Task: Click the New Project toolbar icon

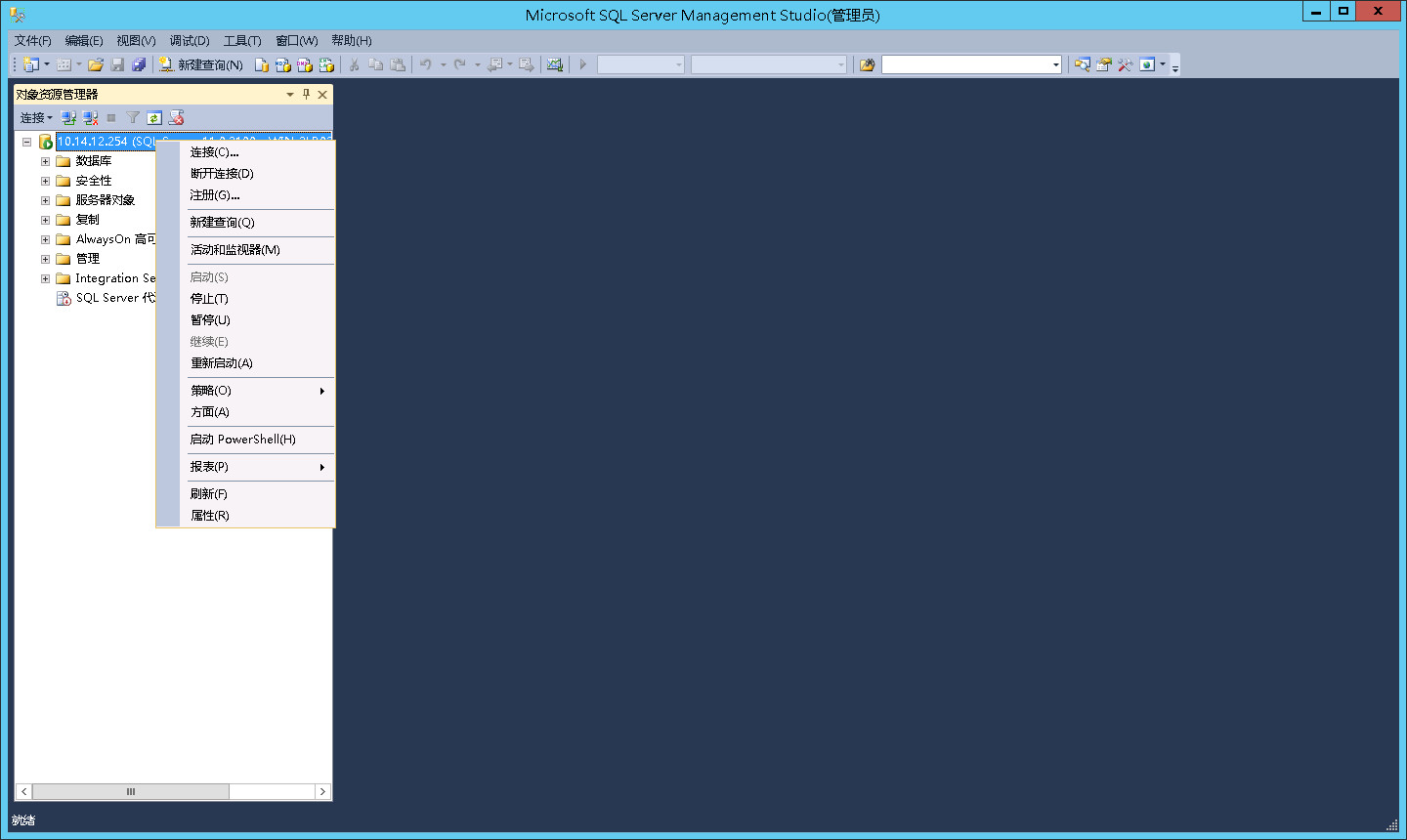Action: point(31,64)
